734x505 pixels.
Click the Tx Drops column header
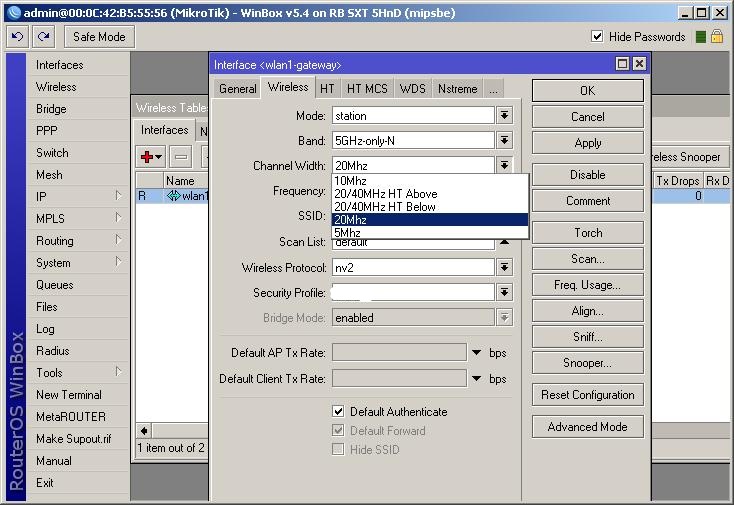tap(678, 181)
